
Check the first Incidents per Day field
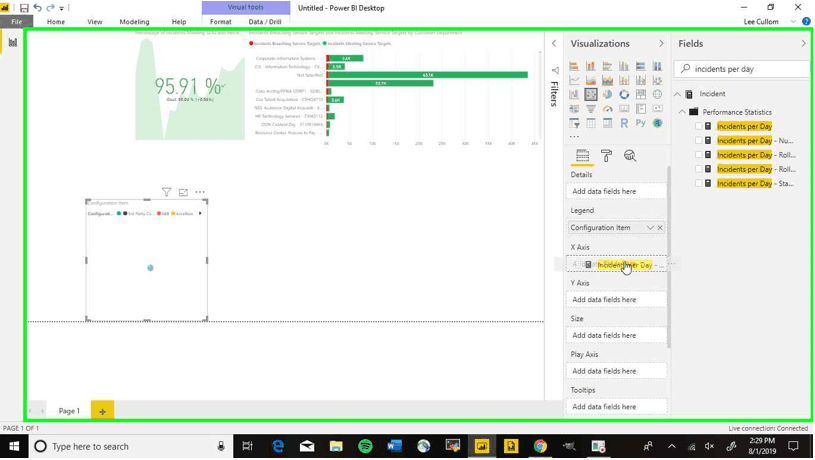click(x=699, y=126)
